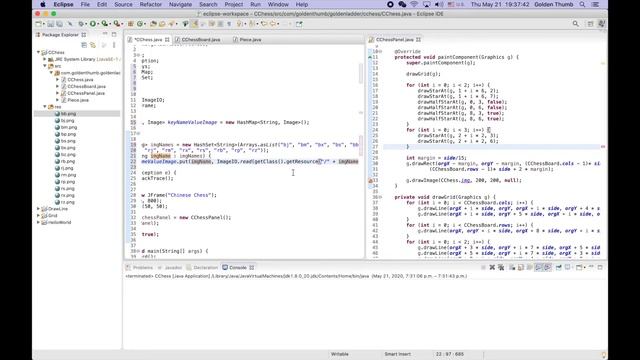Click Toggle Mark Occurrences highlighter icon
640x360 pixels.
[x=194, y=24]
